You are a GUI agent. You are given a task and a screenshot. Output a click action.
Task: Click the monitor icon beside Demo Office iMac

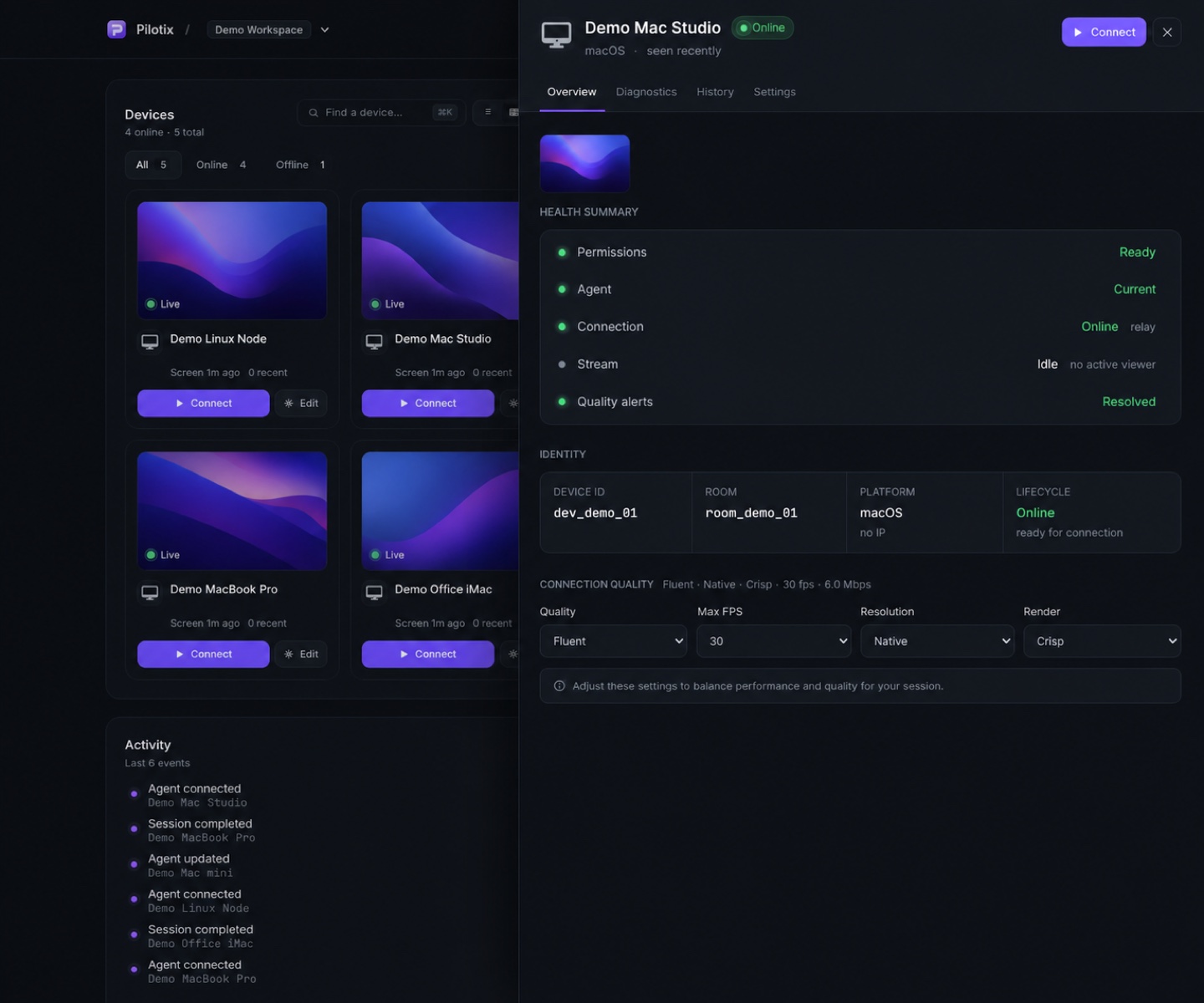(375, 592)
